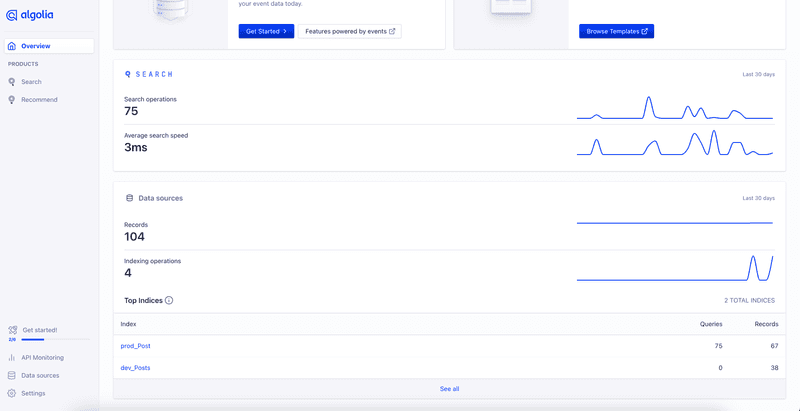The image size is (800, 411).
Task: Open the prod_Post index
Action: [x=135, y=346]
